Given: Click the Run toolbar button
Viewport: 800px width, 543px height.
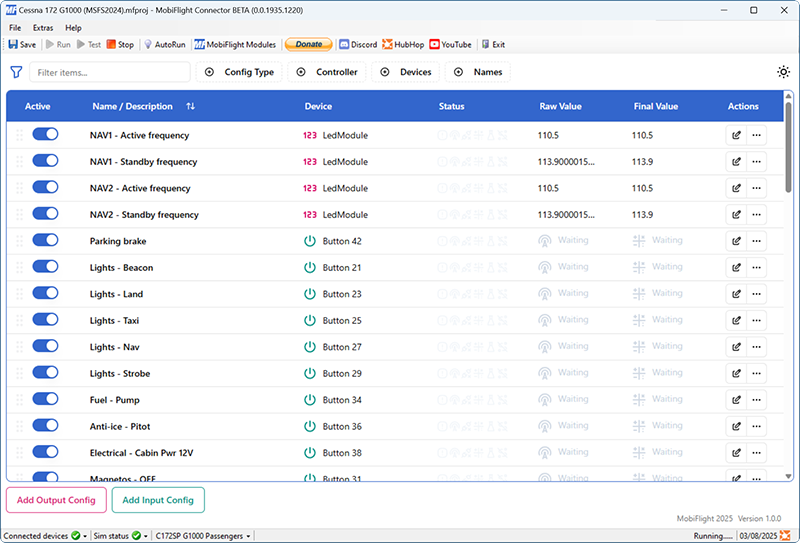Looking at the screenshot, I should (58, 44).
